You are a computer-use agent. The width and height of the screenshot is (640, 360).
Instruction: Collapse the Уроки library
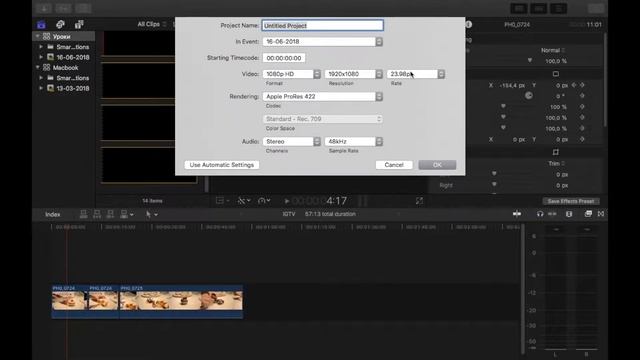pyautogui.click(x=38, y=36)
